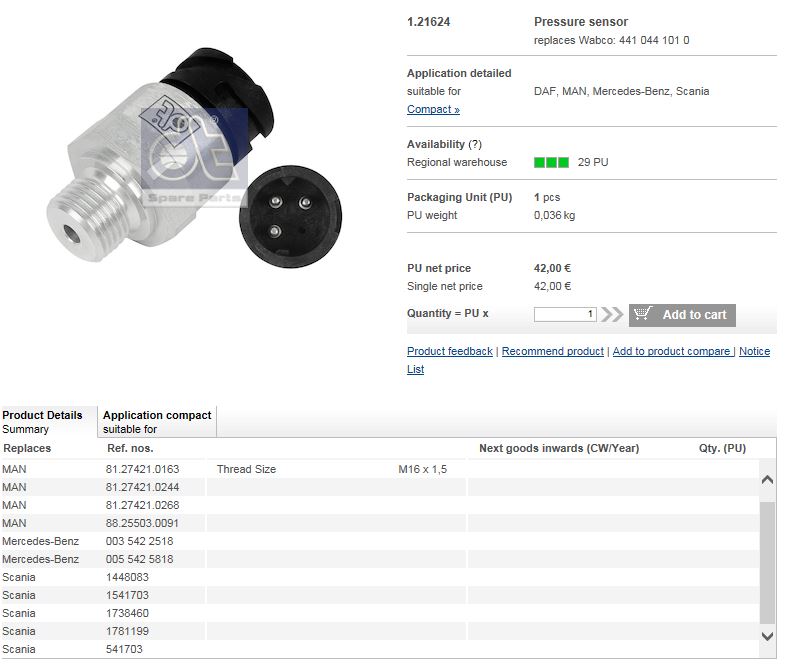Click the 29 PU stock value
Image resolution: width=792 pixels, height=667 pixels.
pos(593,162)
